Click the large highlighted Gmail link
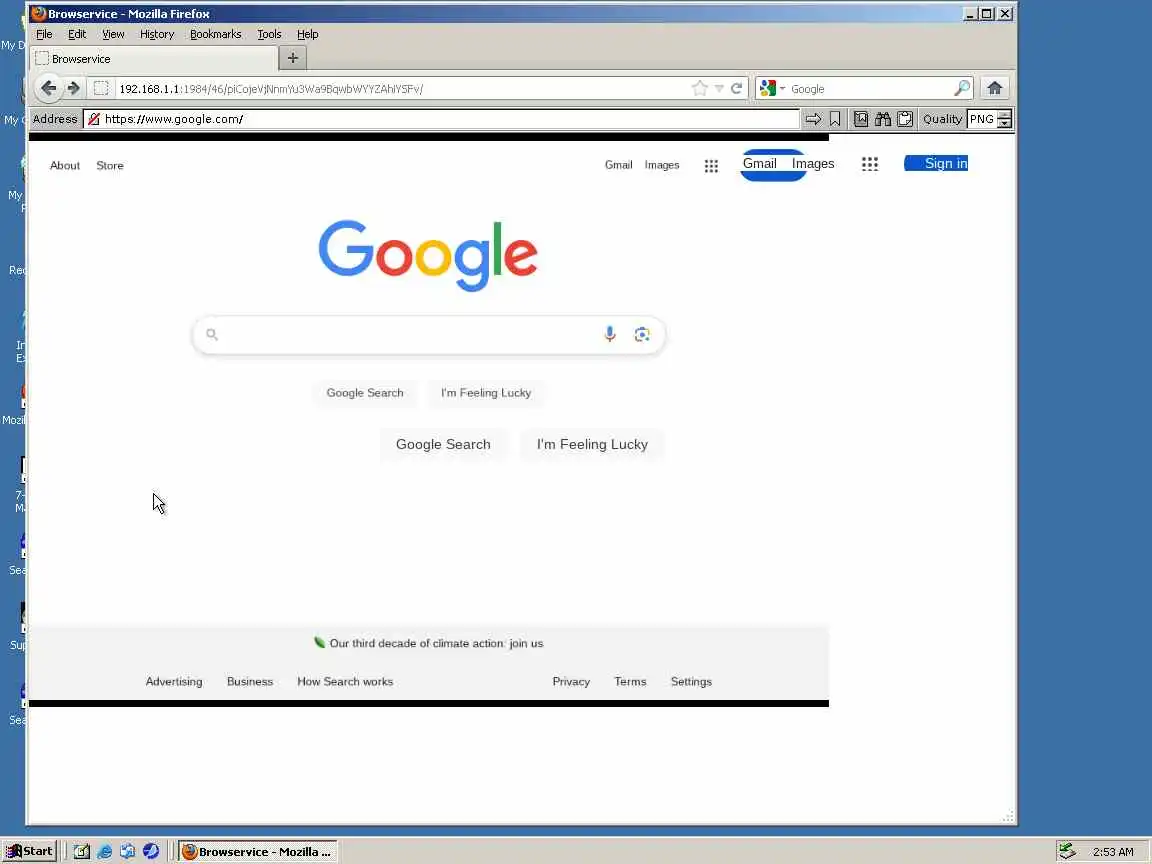 tap(760, 164)
